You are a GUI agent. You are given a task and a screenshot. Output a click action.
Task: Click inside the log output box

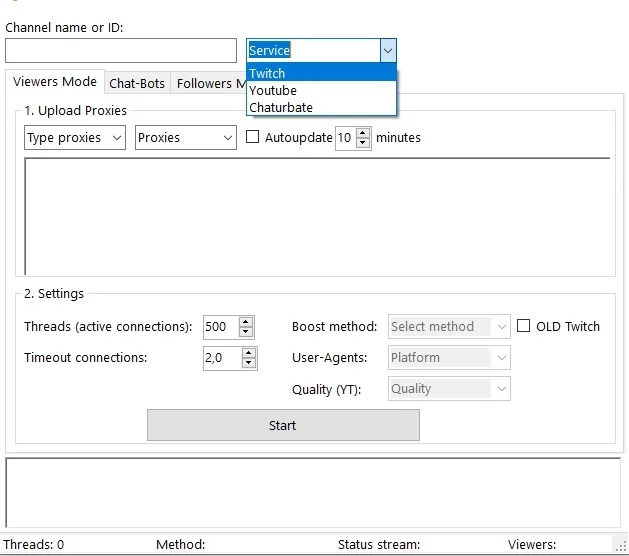(x=313, y=493)
